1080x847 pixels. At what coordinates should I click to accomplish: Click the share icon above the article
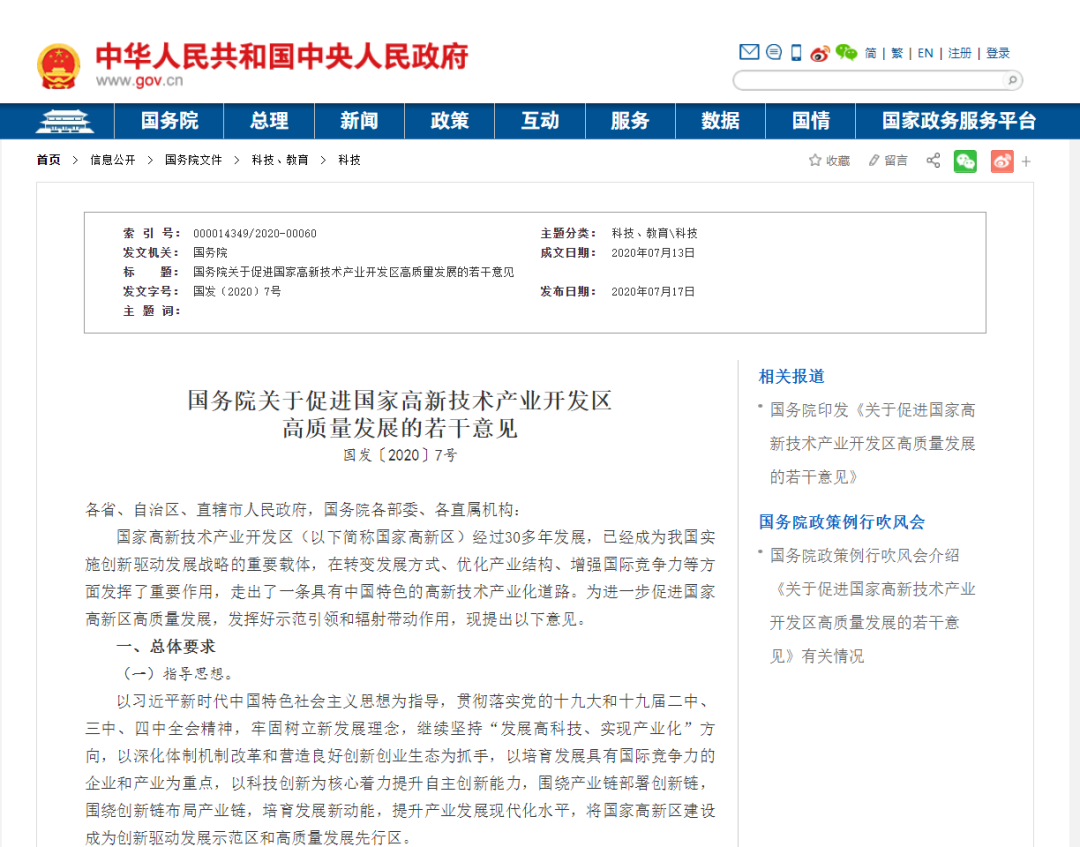coord(933,161)
